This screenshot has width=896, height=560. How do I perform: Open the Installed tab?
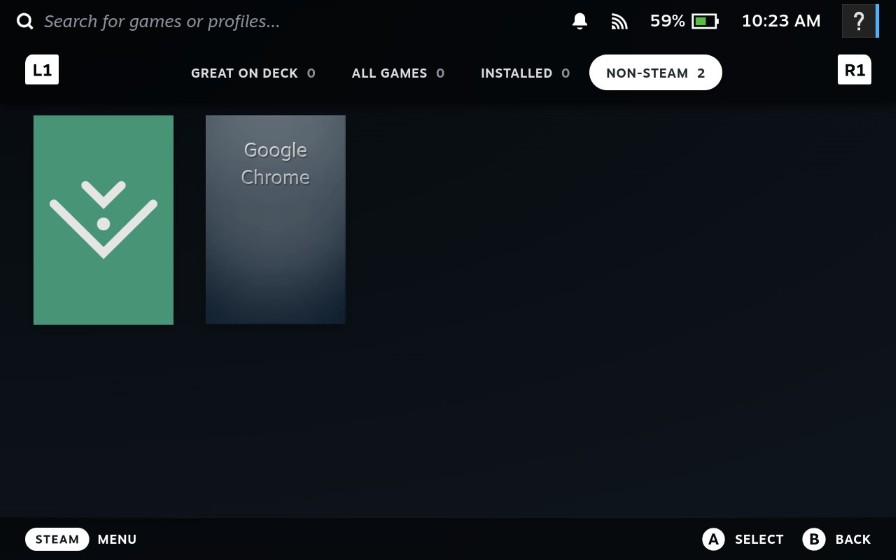pyautogui.click(x=525, y=73)
